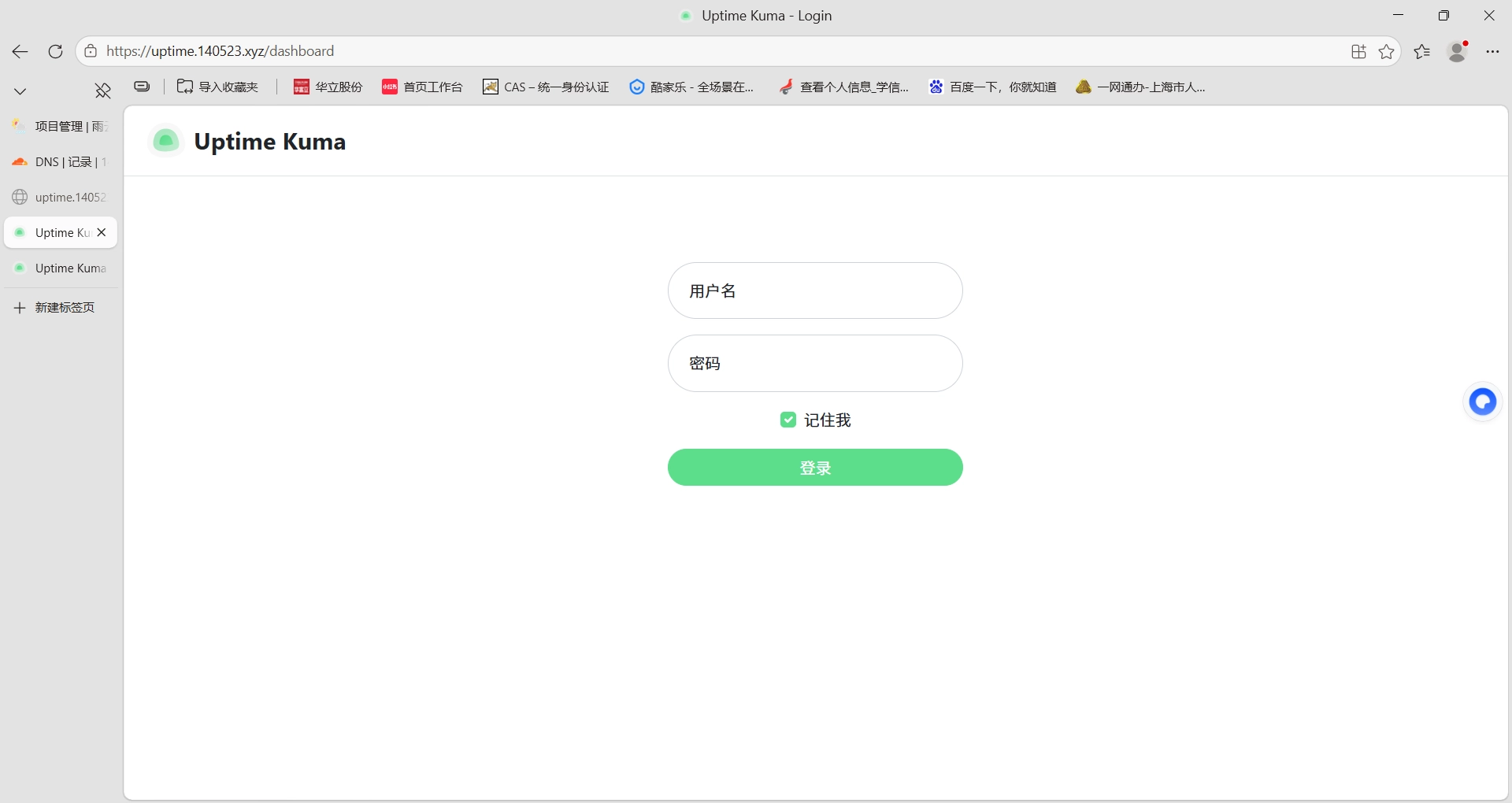Add this page to favorites with star icon
The image size is (1512, 803).
1387,52
